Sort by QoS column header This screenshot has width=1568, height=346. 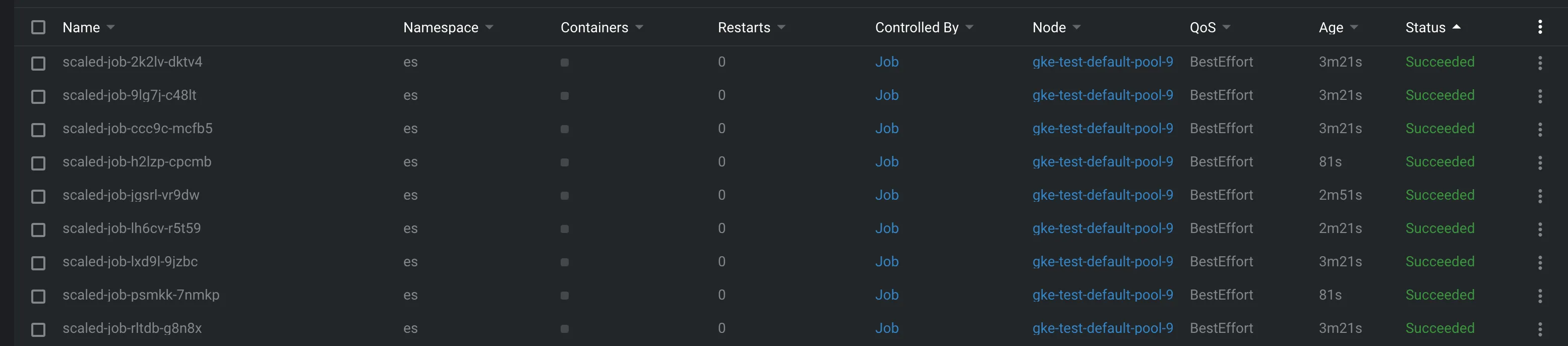point(1203,27)
